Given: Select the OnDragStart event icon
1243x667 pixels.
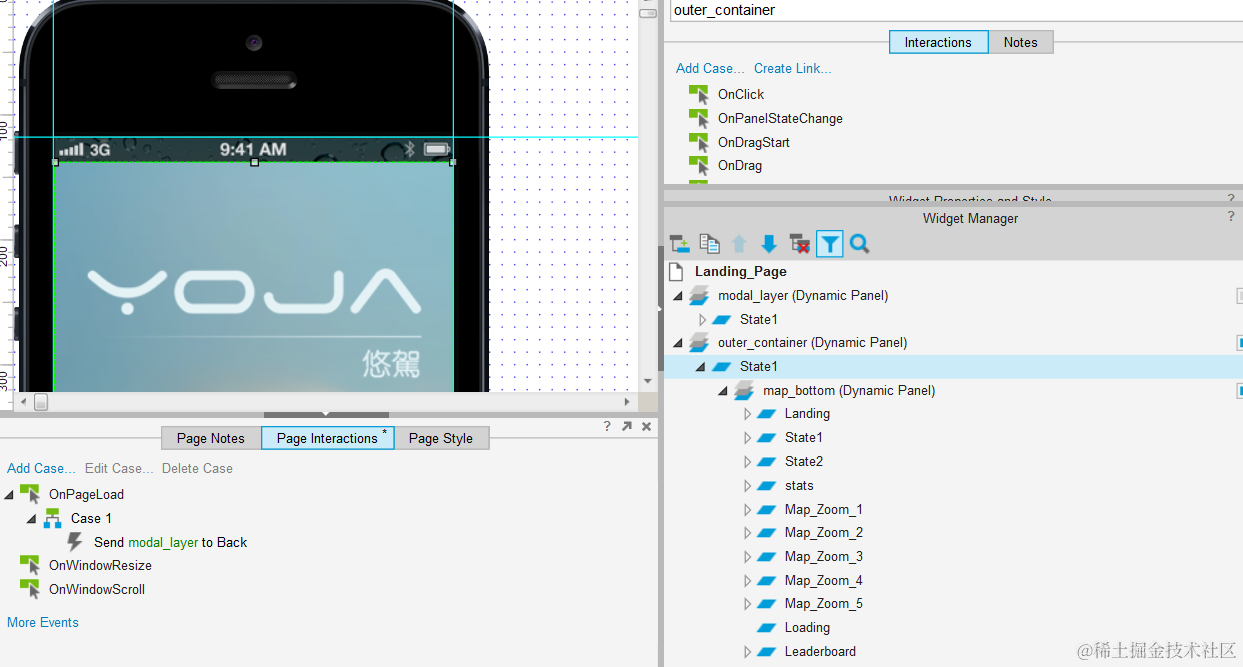Looking at the screenshot, I should 698,143.
